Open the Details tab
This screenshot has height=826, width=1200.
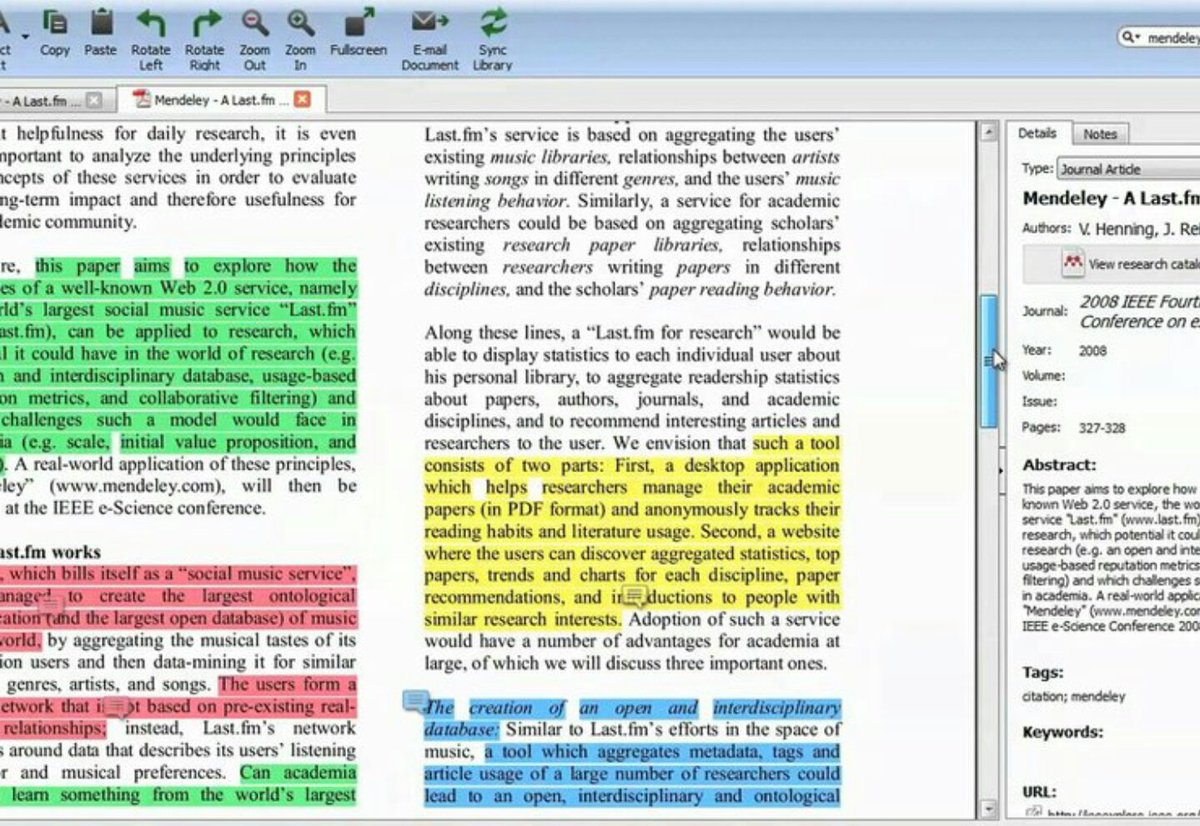click(x=1037, y=133)
